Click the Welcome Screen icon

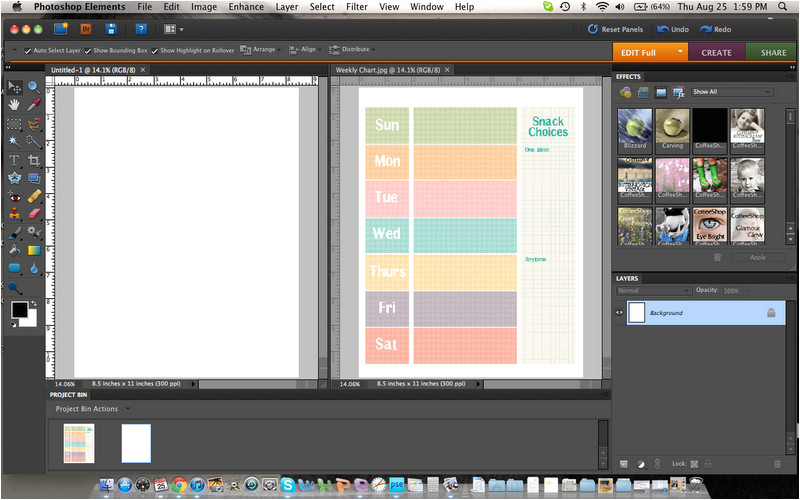coord(61,29)
